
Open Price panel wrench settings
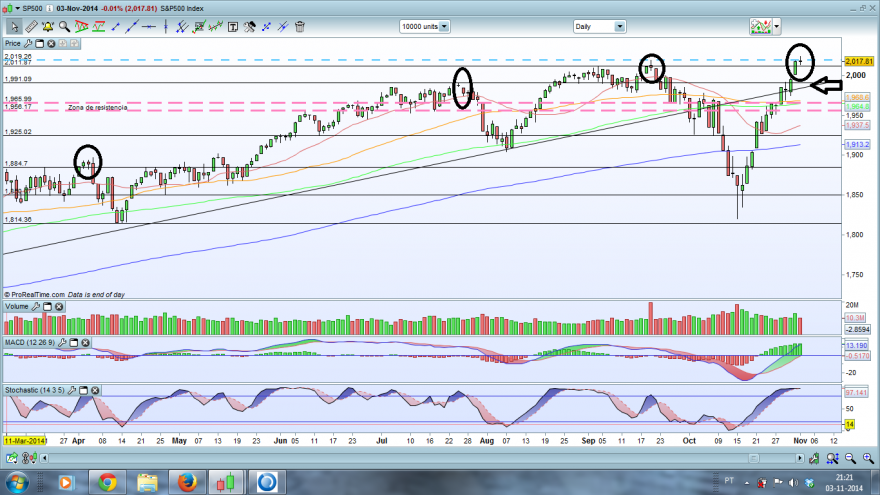[x=28, y=44]
